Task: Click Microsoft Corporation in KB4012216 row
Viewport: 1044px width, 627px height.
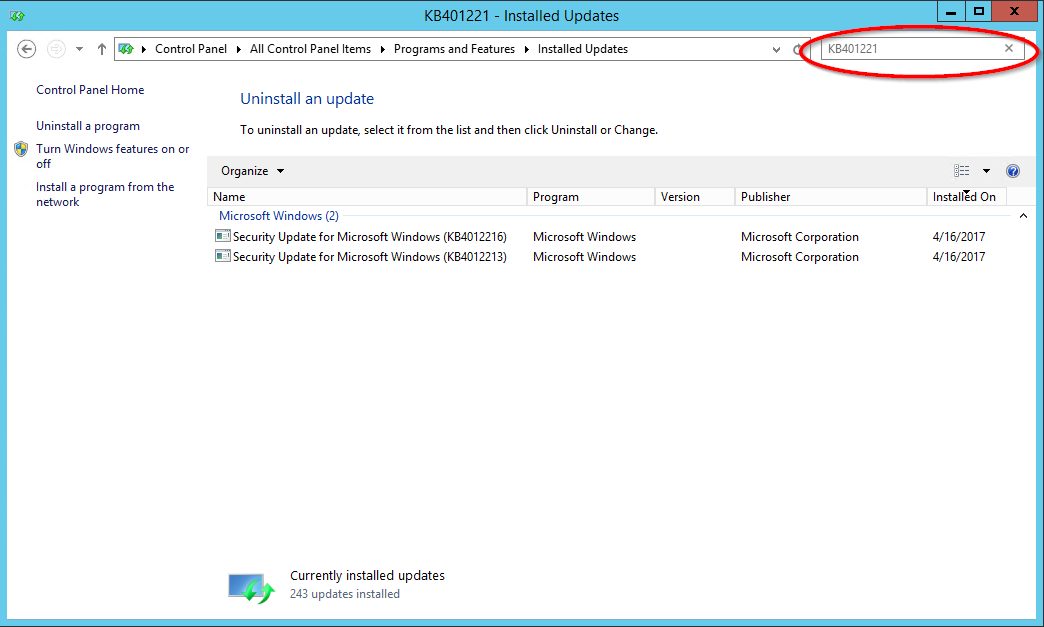Action: click(800, 237)
